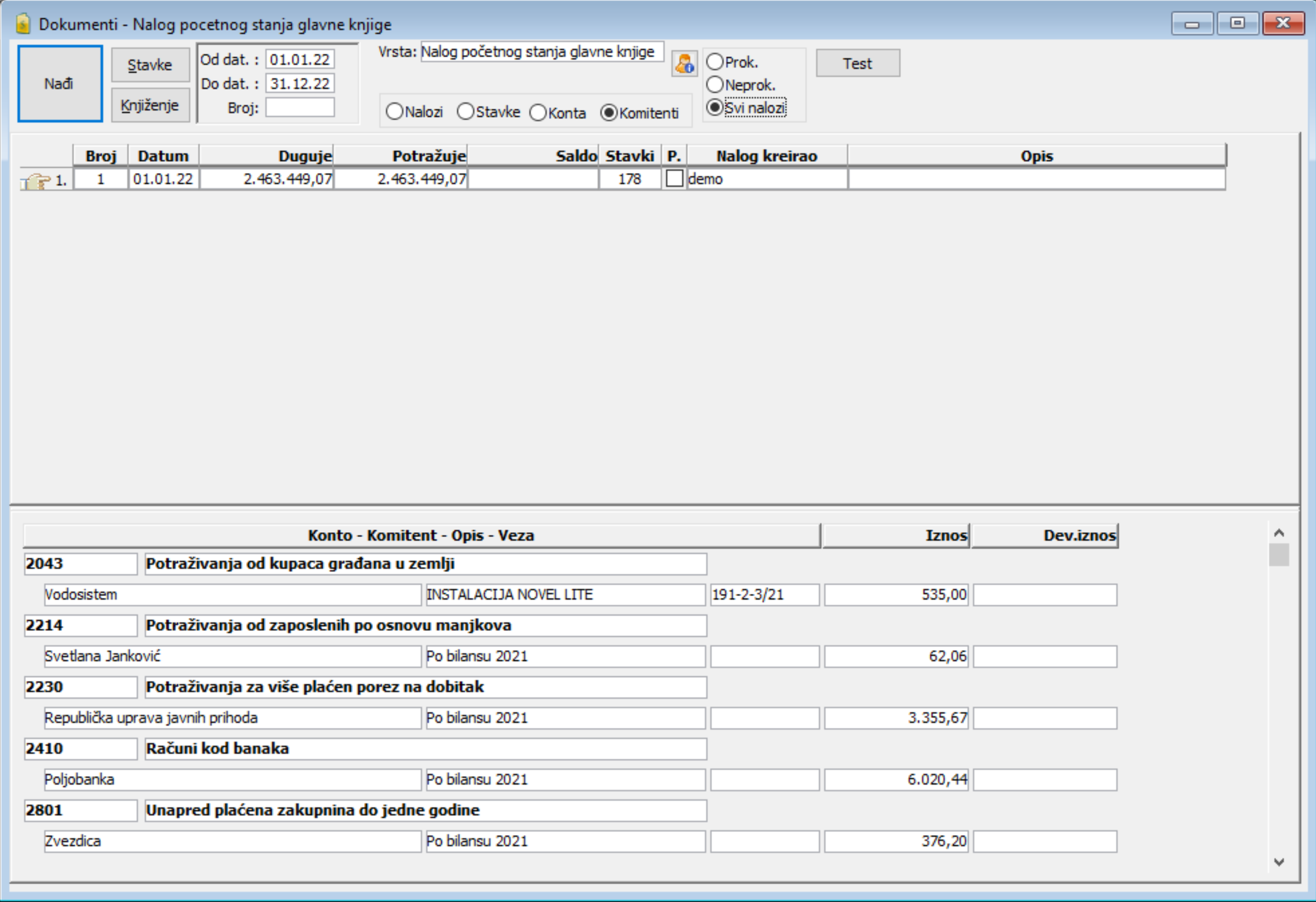Select the Konta radio button
The width and height of the screenshot is (1316, 902).
pyautogui.click(x=538, y=113)
